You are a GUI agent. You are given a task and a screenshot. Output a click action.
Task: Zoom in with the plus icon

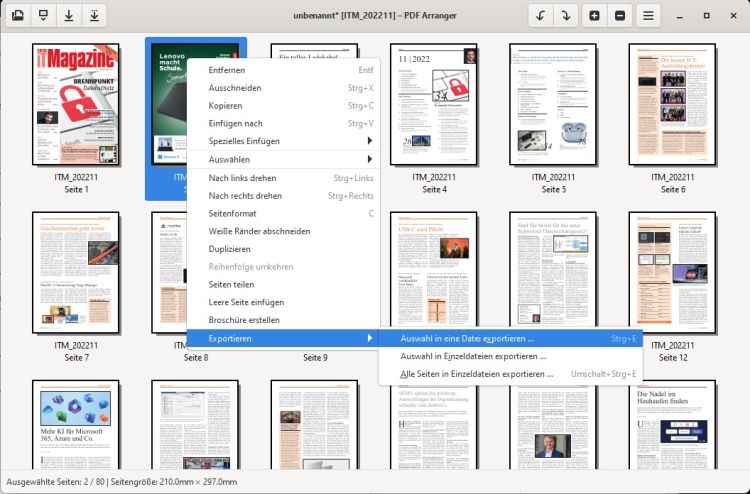(x=595, y=16)
